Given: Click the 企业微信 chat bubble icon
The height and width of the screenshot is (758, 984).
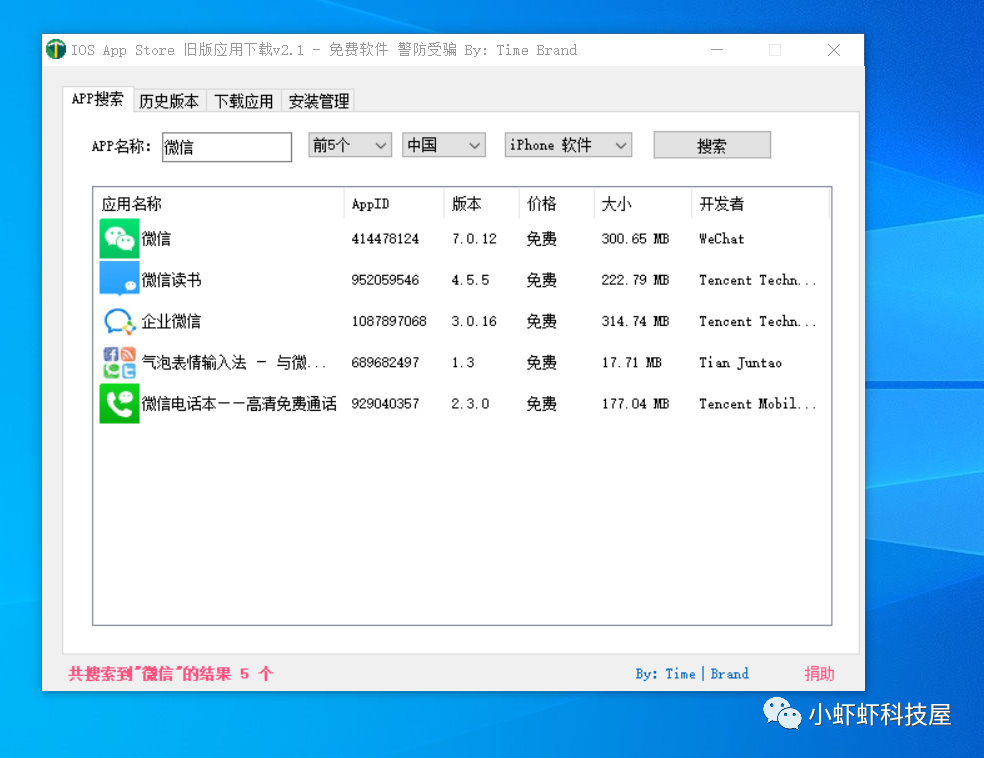Looking at the screenshot, I should [119, 321].
